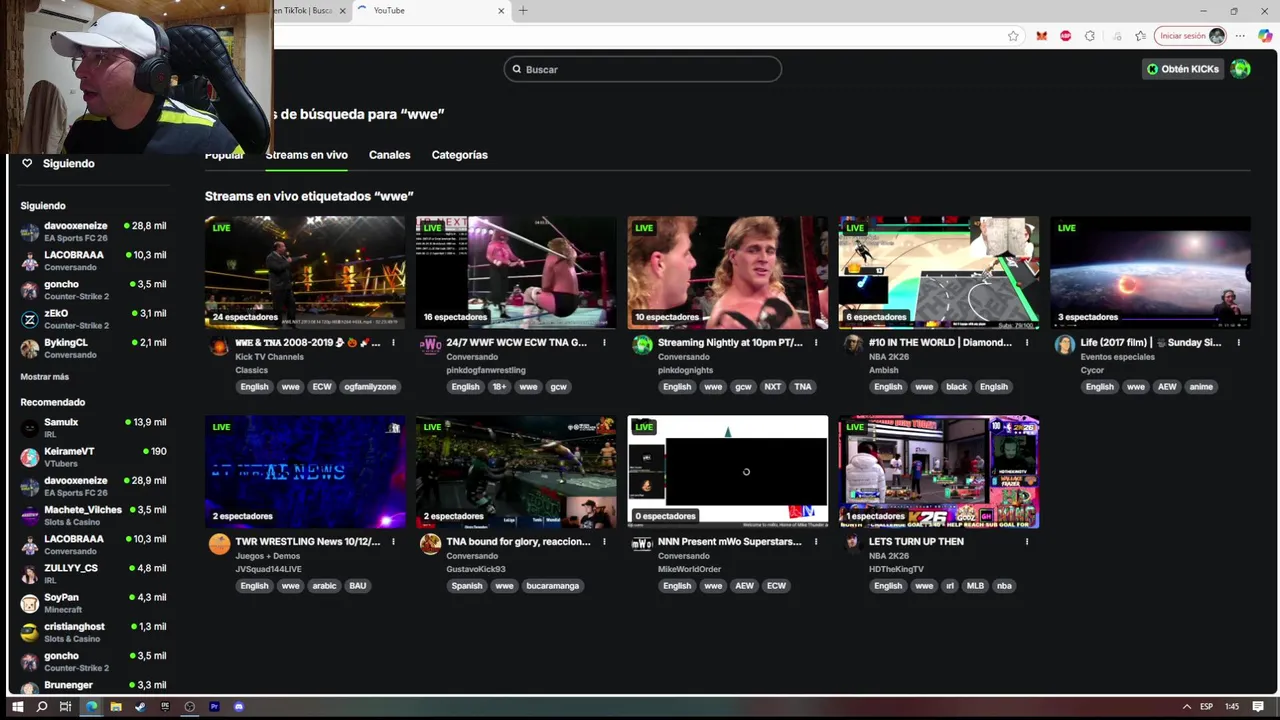The height and width of the screenshot is (720, 1280).
Task: Open pinkdogfanwrestling channel avatar
Action: click(x=430, y=345)
